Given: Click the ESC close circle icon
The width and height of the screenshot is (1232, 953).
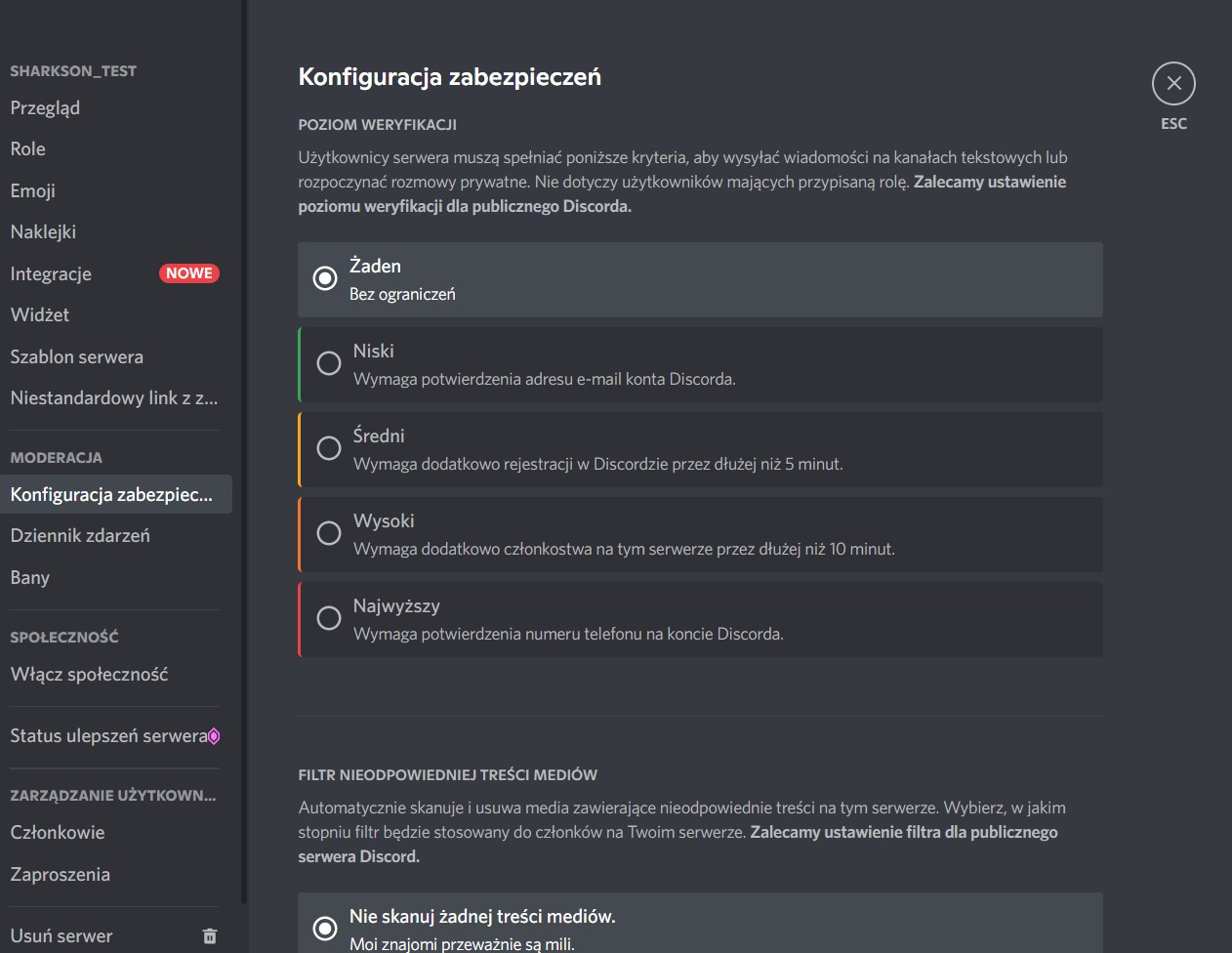Looking at the screenshot, I should (1173, 84).
